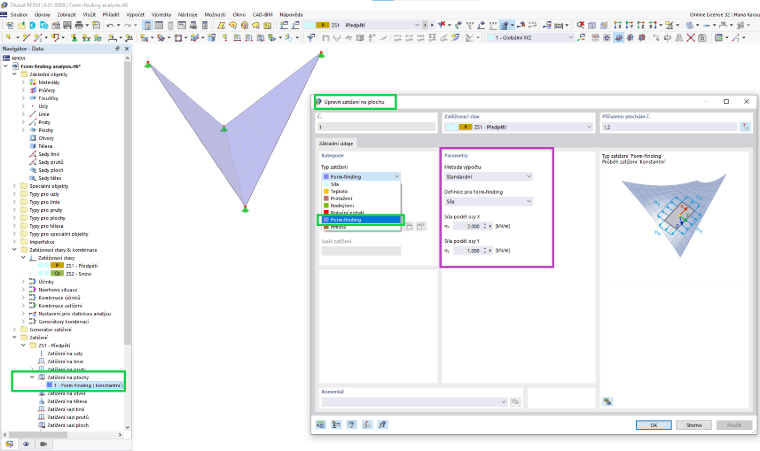Screen dimensions: 760x451
Task: Click the previous load case arrow
Action: 425,25
